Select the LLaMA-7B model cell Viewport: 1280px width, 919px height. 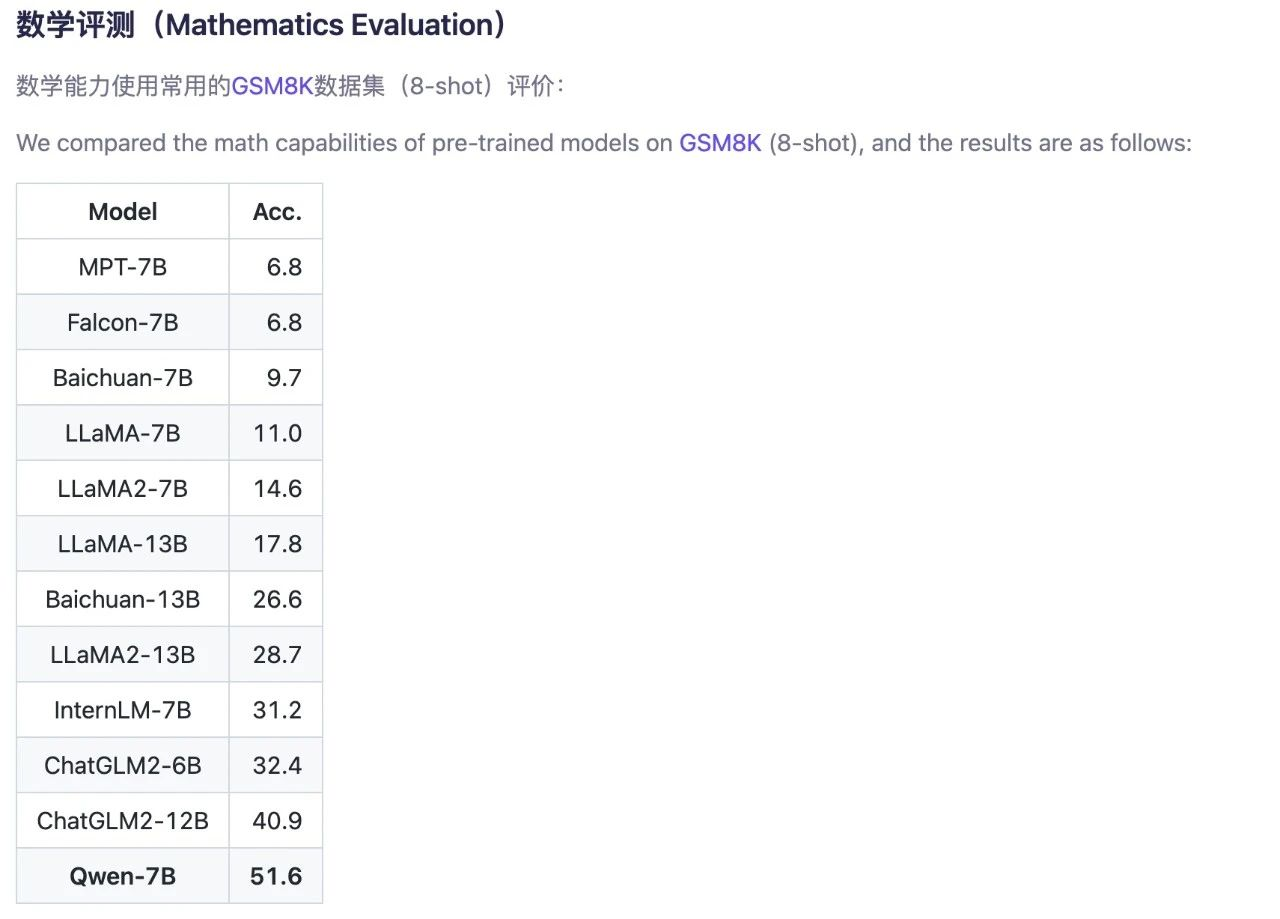click(x=123, y=433)
